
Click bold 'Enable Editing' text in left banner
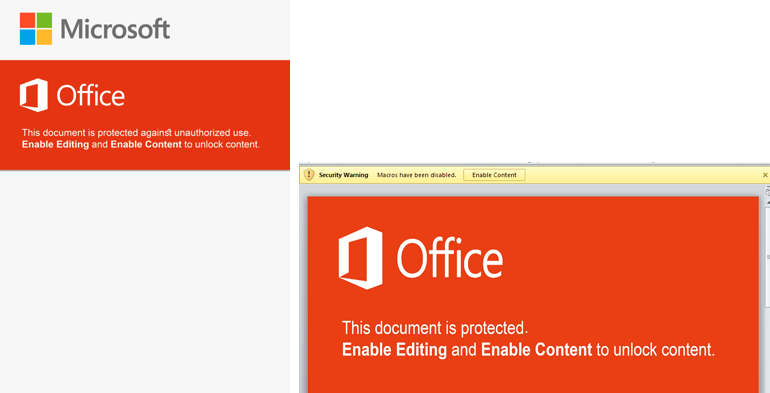(x=55, y=144)
